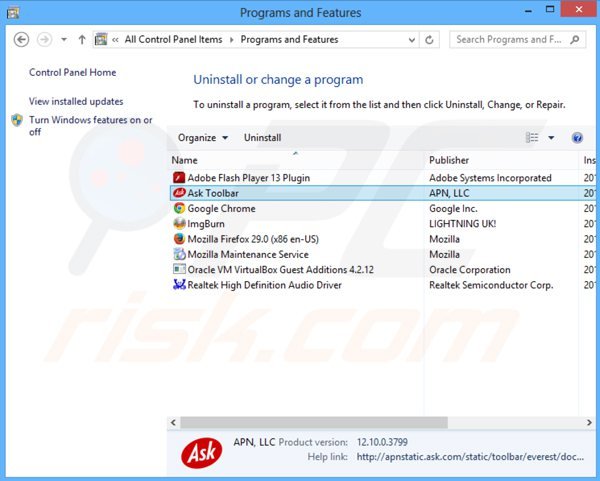Open the Organize dropdown menu
This screenshot has width=600, height=481.
click(203, 138)
